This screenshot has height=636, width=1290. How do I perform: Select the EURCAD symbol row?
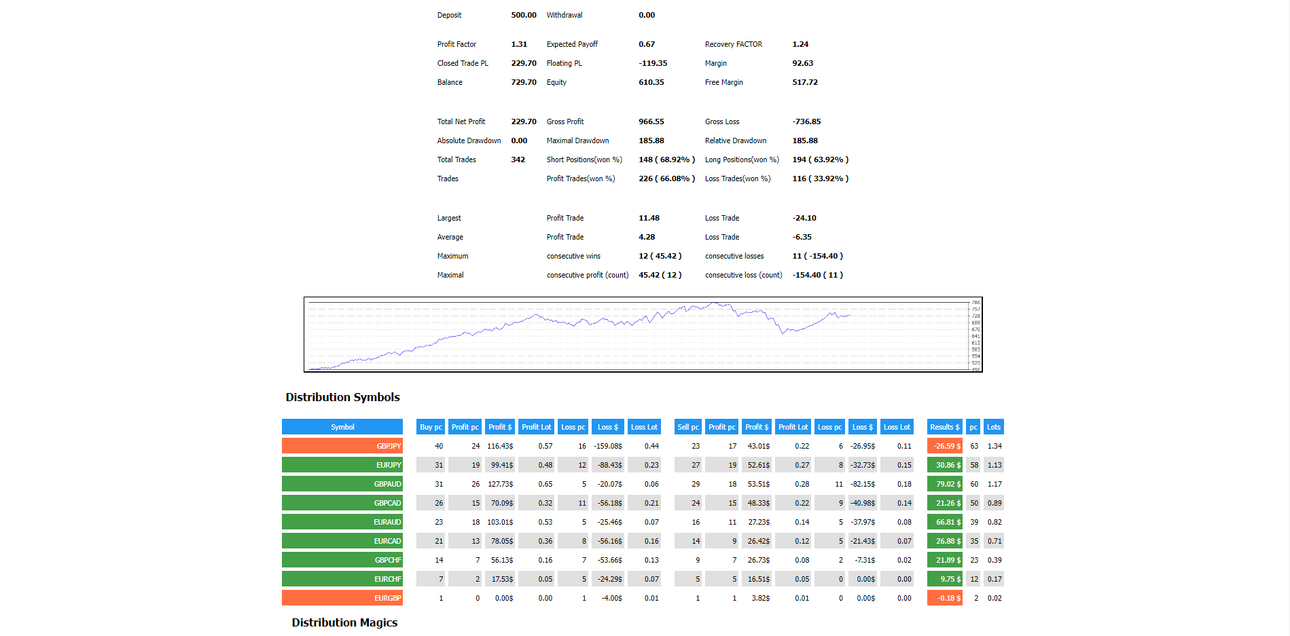coord(342,541)
